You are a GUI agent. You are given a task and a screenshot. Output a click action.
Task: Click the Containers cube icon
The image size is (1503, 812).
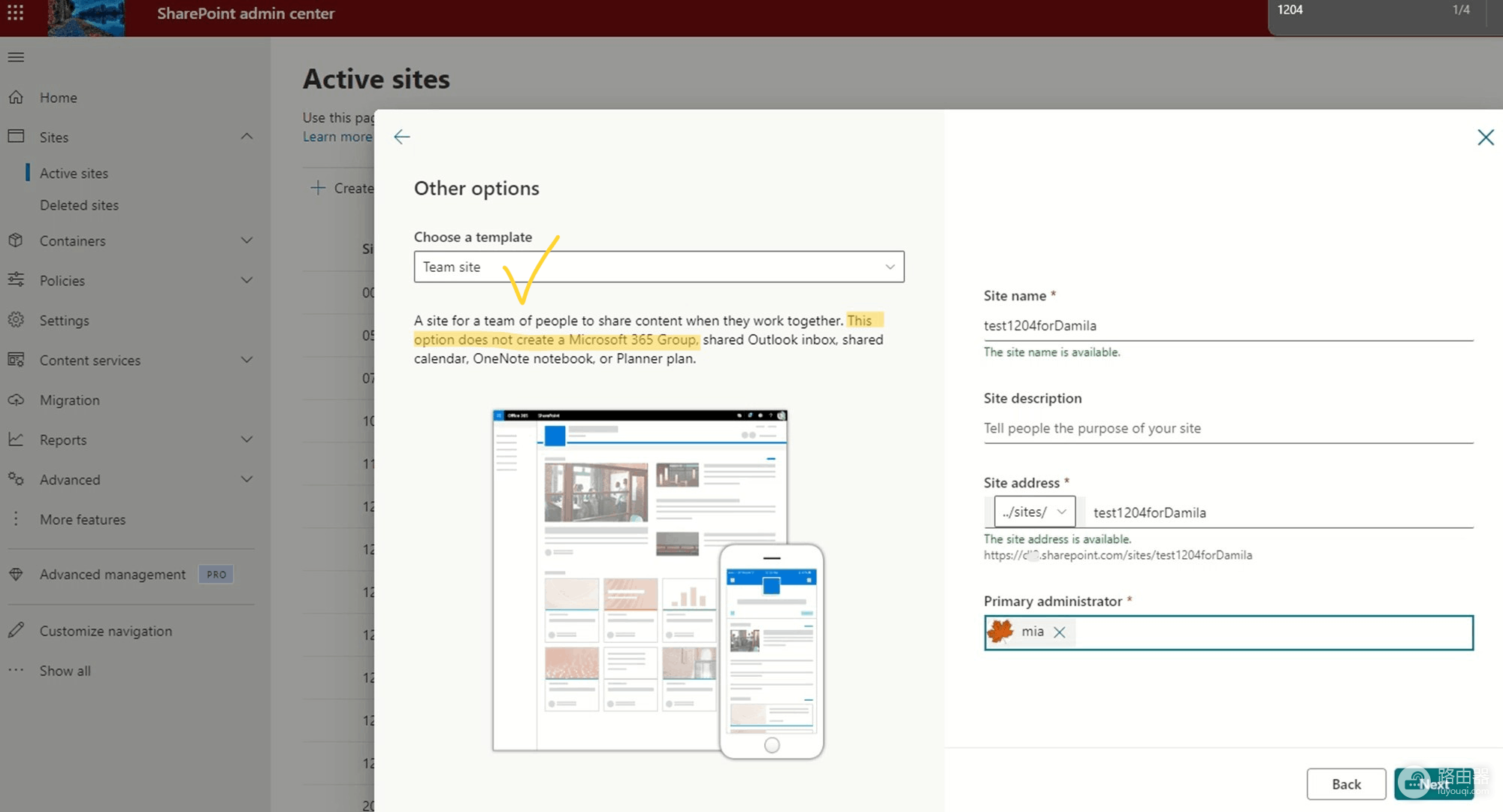tap(16, 240)
